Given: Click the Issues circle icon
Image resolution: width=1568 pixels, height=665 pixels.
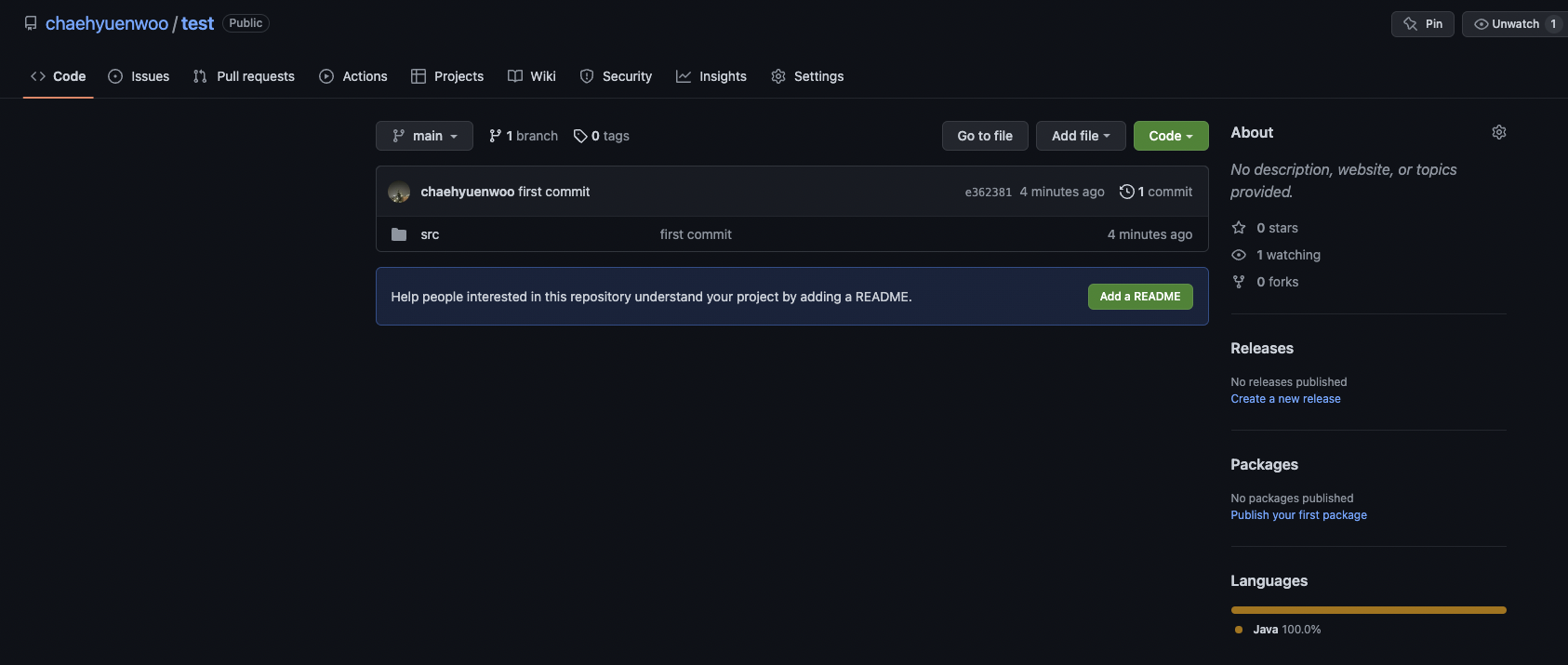Looking at the screenshot, I should click(x=115, y=76).
